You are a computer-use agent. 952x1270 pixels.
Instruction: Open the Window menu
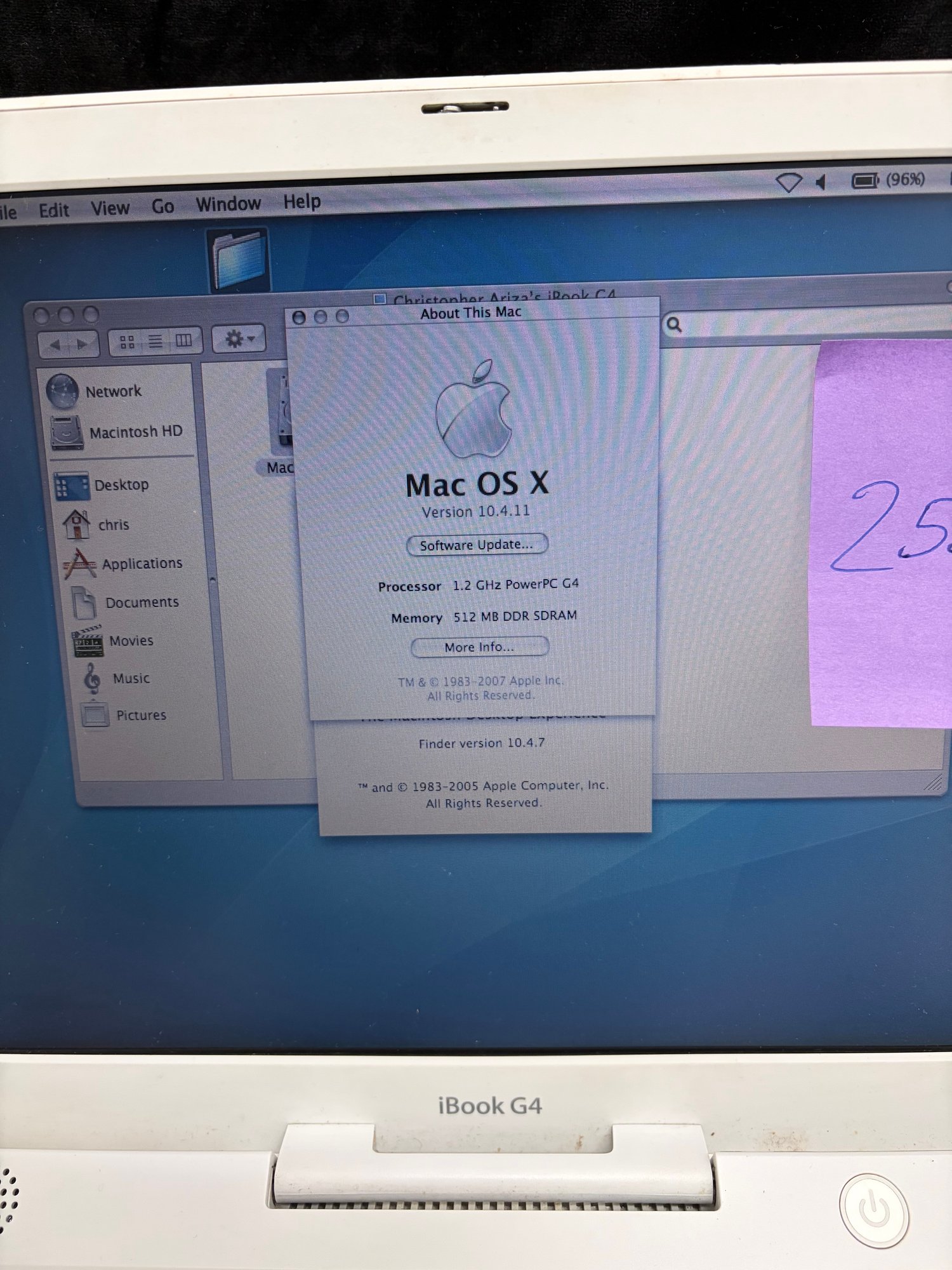228,204
